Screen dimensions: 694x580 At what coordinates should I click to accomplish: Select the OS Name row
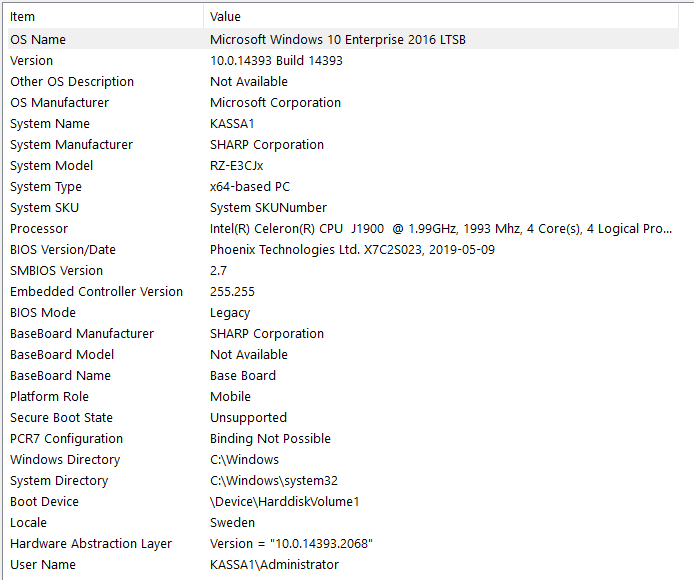tap(38, 40)
